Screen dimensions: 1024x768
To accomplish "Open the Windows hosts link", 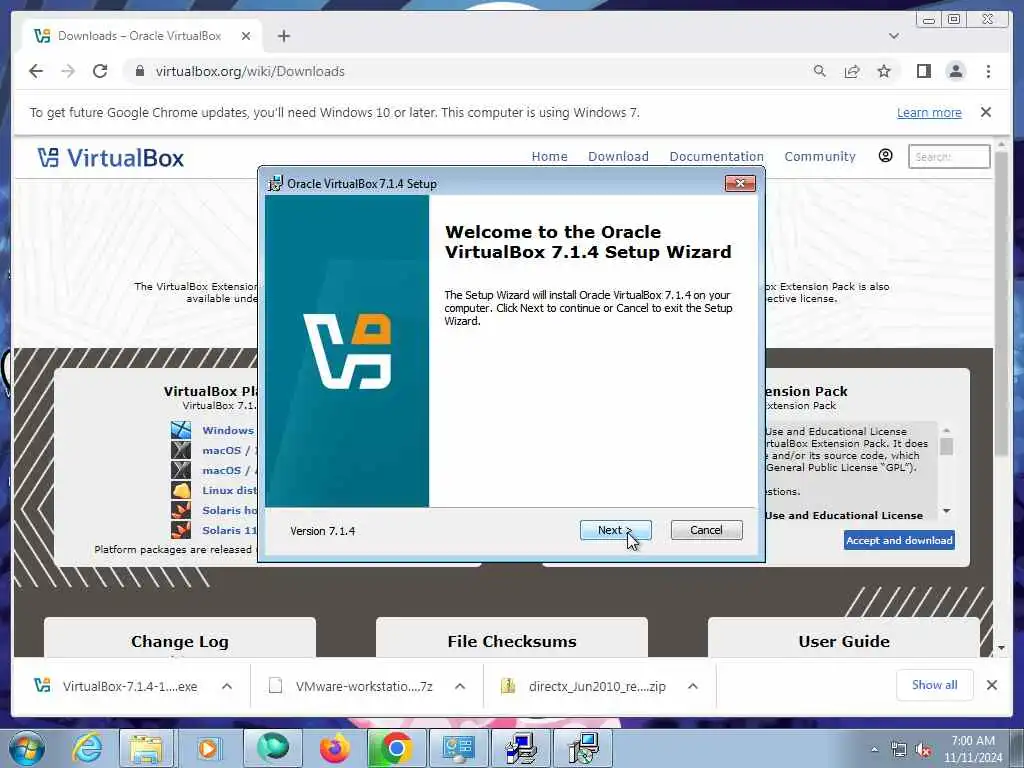I will click(x=229, y=430).
